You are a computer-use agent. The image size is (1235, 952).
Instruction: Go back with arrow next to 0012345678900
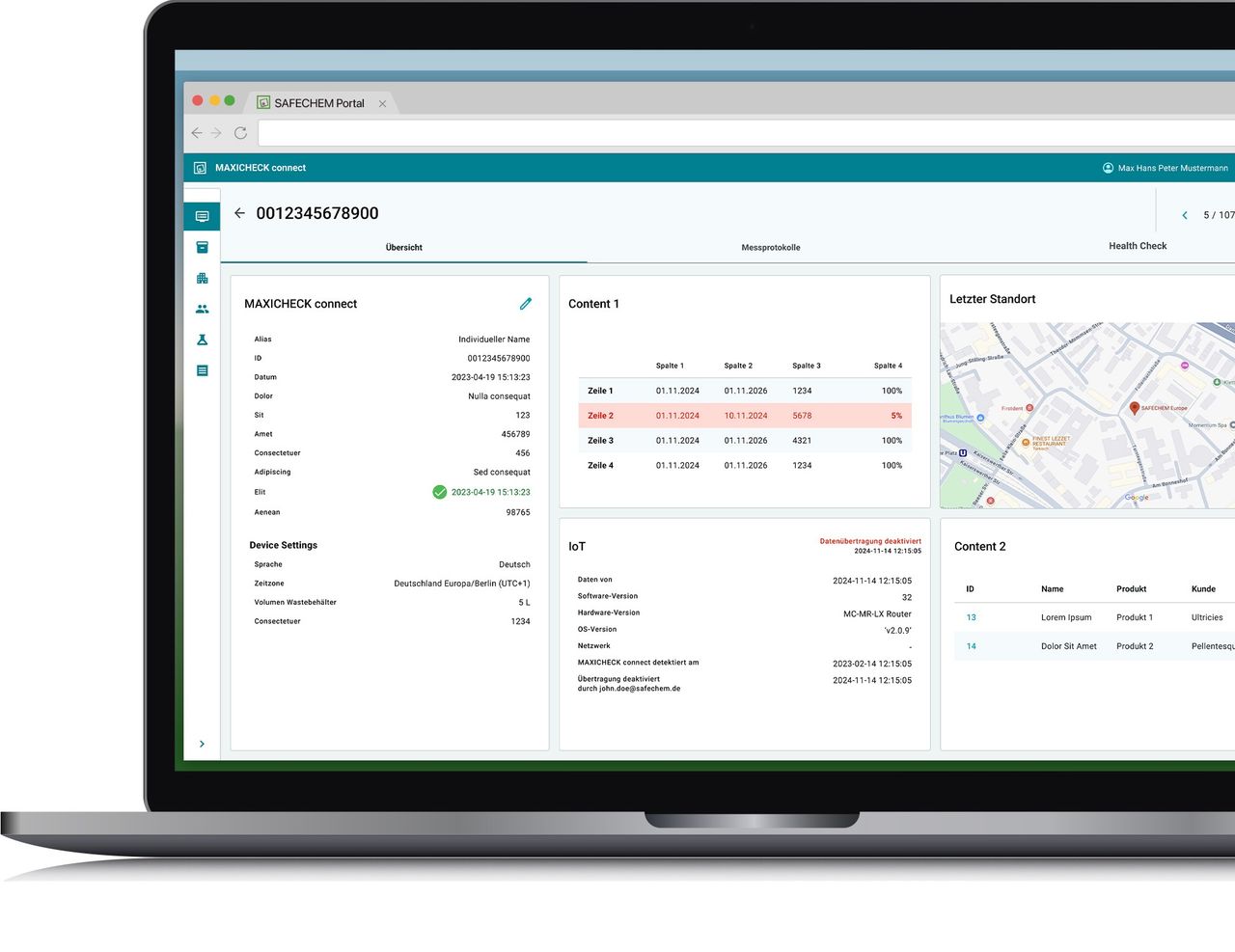coord(239,213)
